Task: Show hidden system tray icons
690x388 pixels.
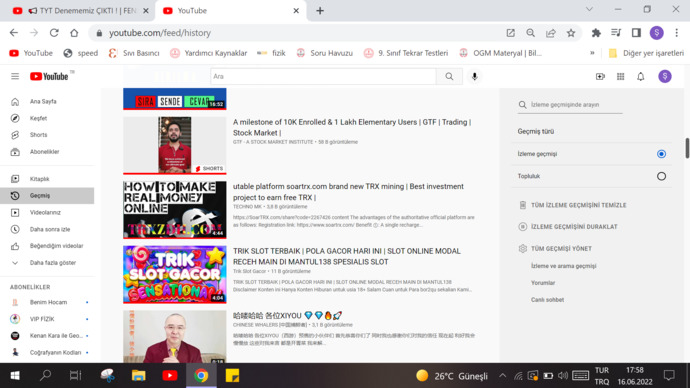Action: coord(502,376)
